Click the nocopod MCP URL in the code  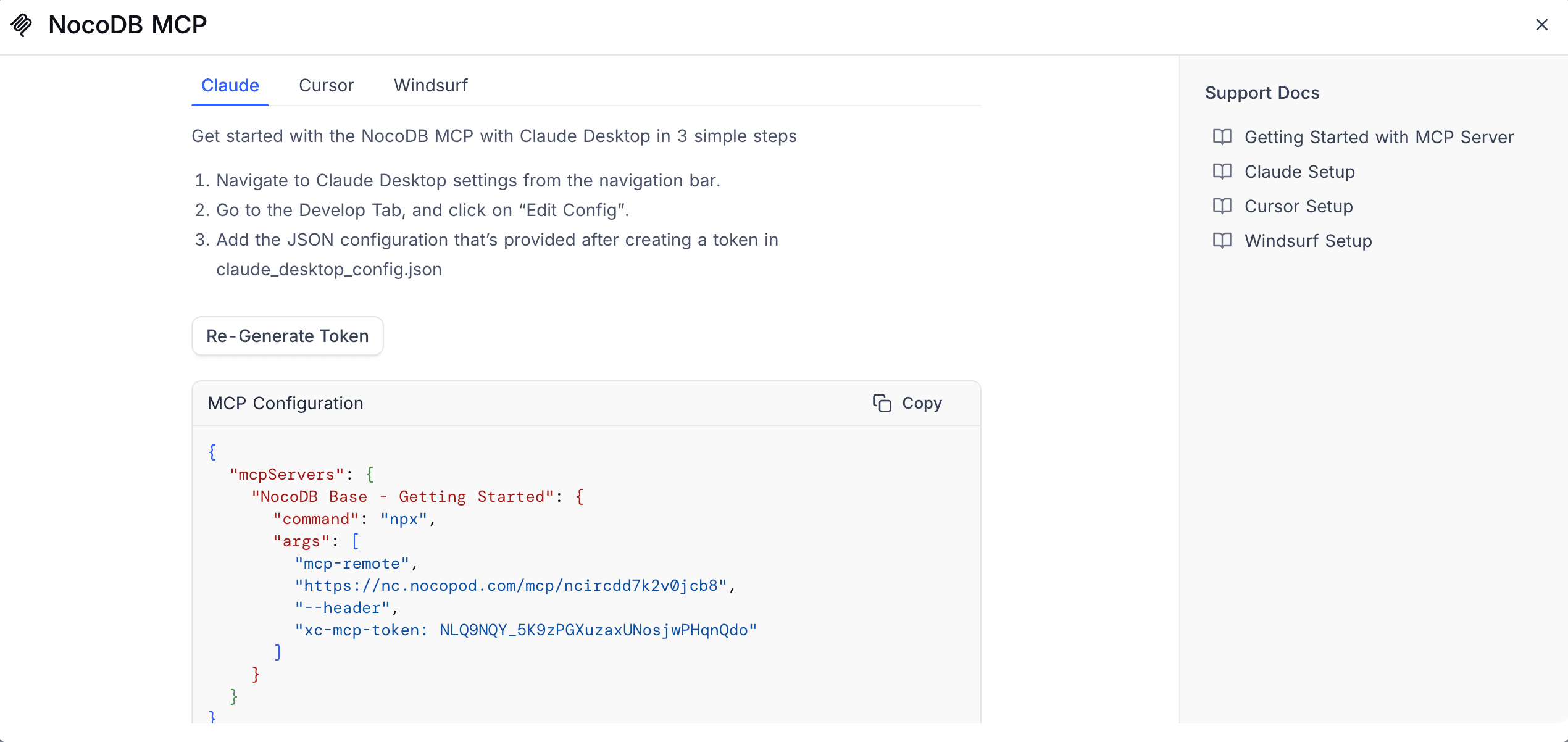tap(511, 586)
